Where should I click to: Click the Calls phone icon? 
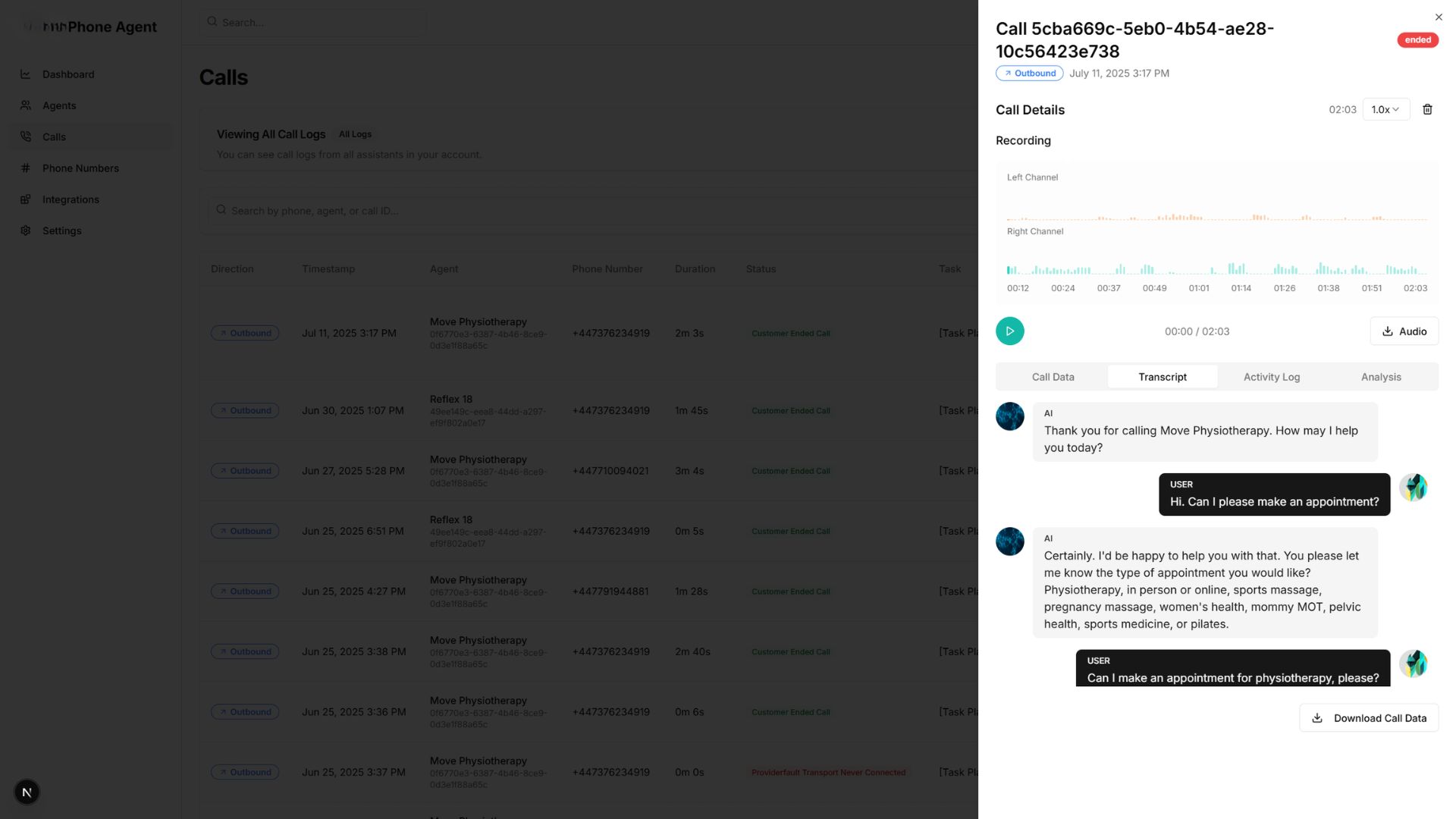[x=26, y=137]
